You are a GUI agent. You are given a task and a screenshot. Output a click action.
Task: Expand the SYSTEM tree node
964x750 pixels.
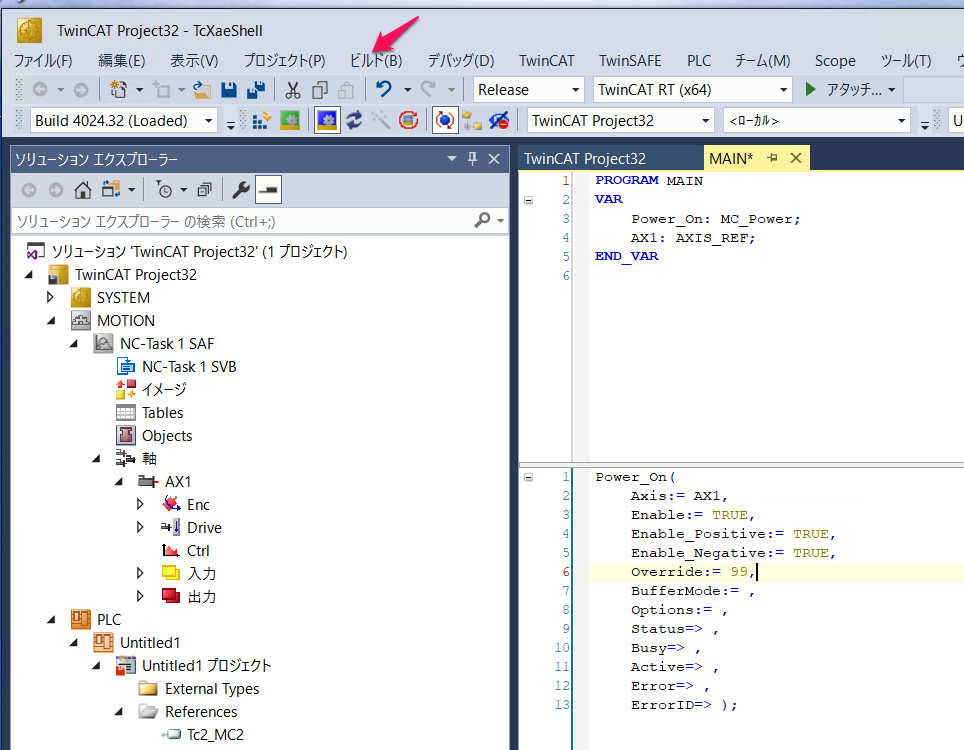click(x=50, y=298)
